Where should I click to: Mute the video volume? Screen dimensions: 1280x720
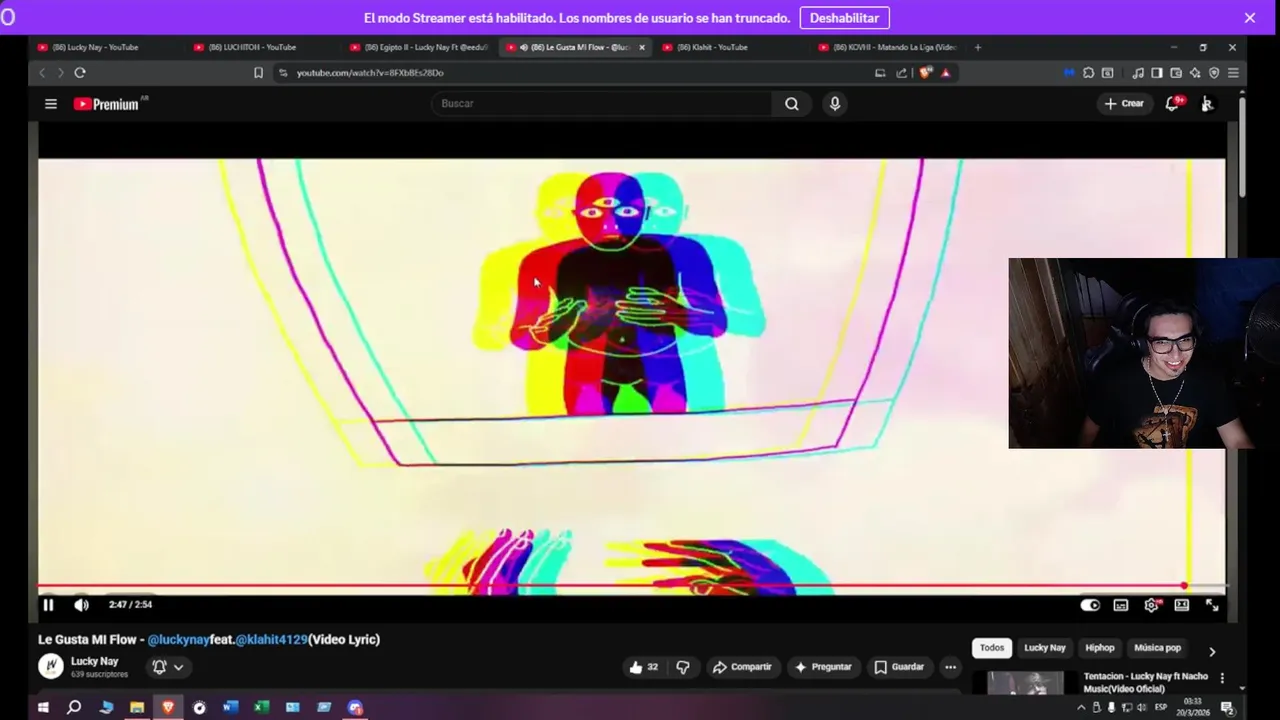click(81, 605)
